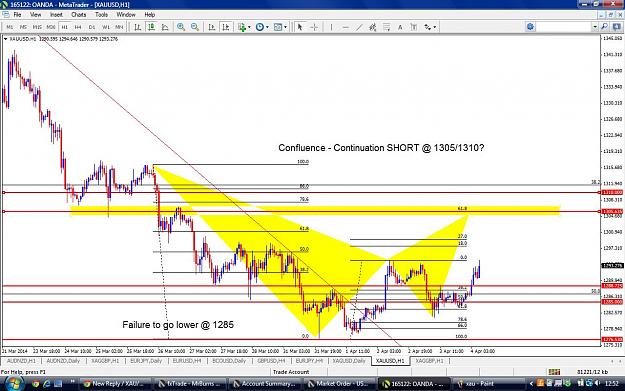This screenshot has width=625, height=391.
Task: Select the Fibonacci retracement tool
Action: [386, 27]
